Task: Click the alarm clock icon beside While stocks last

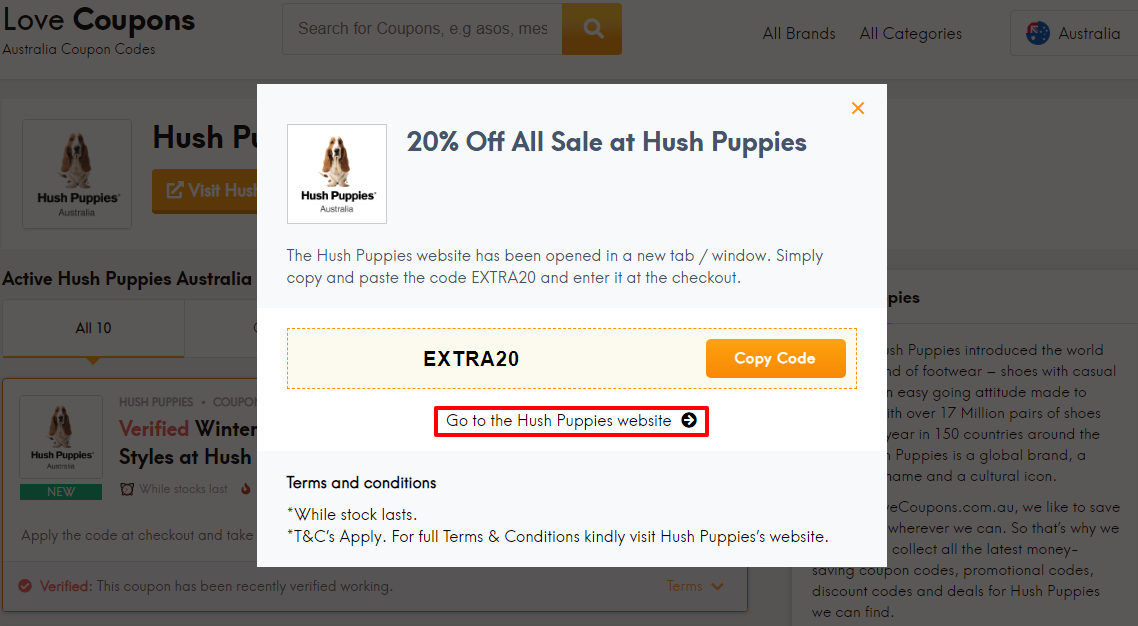Action: pyautogui.click(x=127, y=489)
